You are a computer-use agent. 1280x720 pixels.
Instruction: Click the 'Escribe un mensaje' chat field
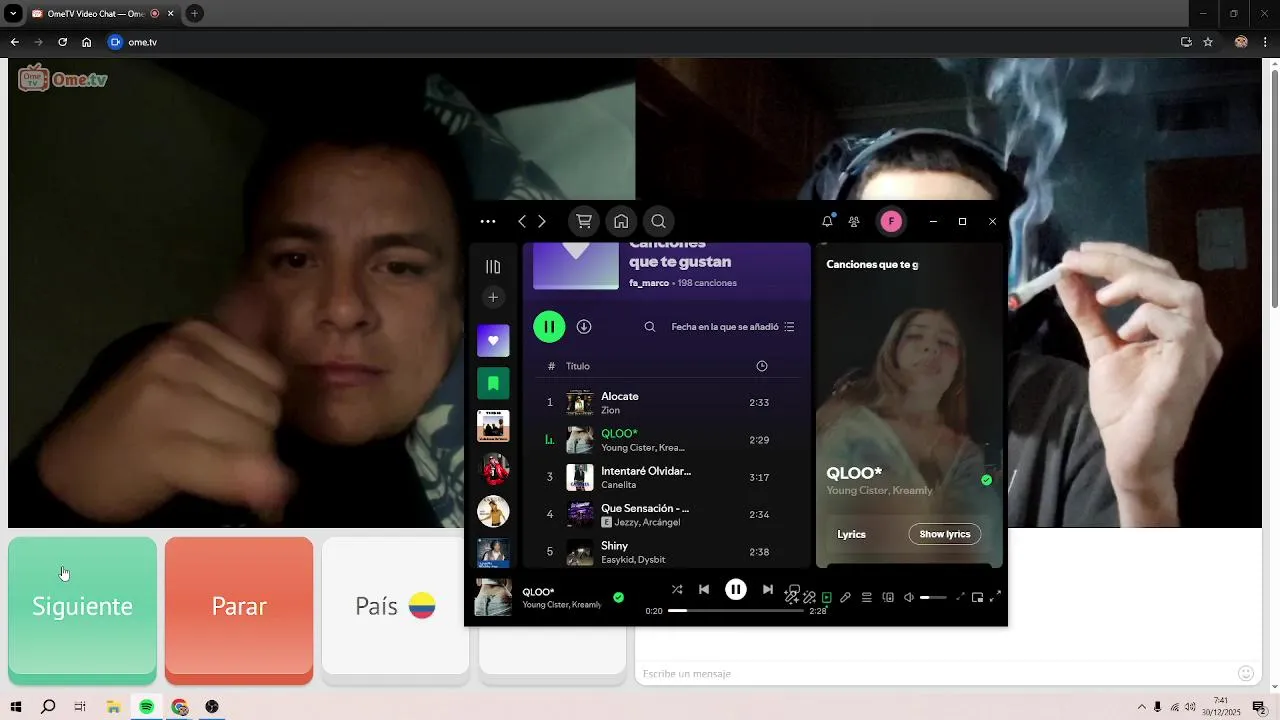[x=935, y=674]
